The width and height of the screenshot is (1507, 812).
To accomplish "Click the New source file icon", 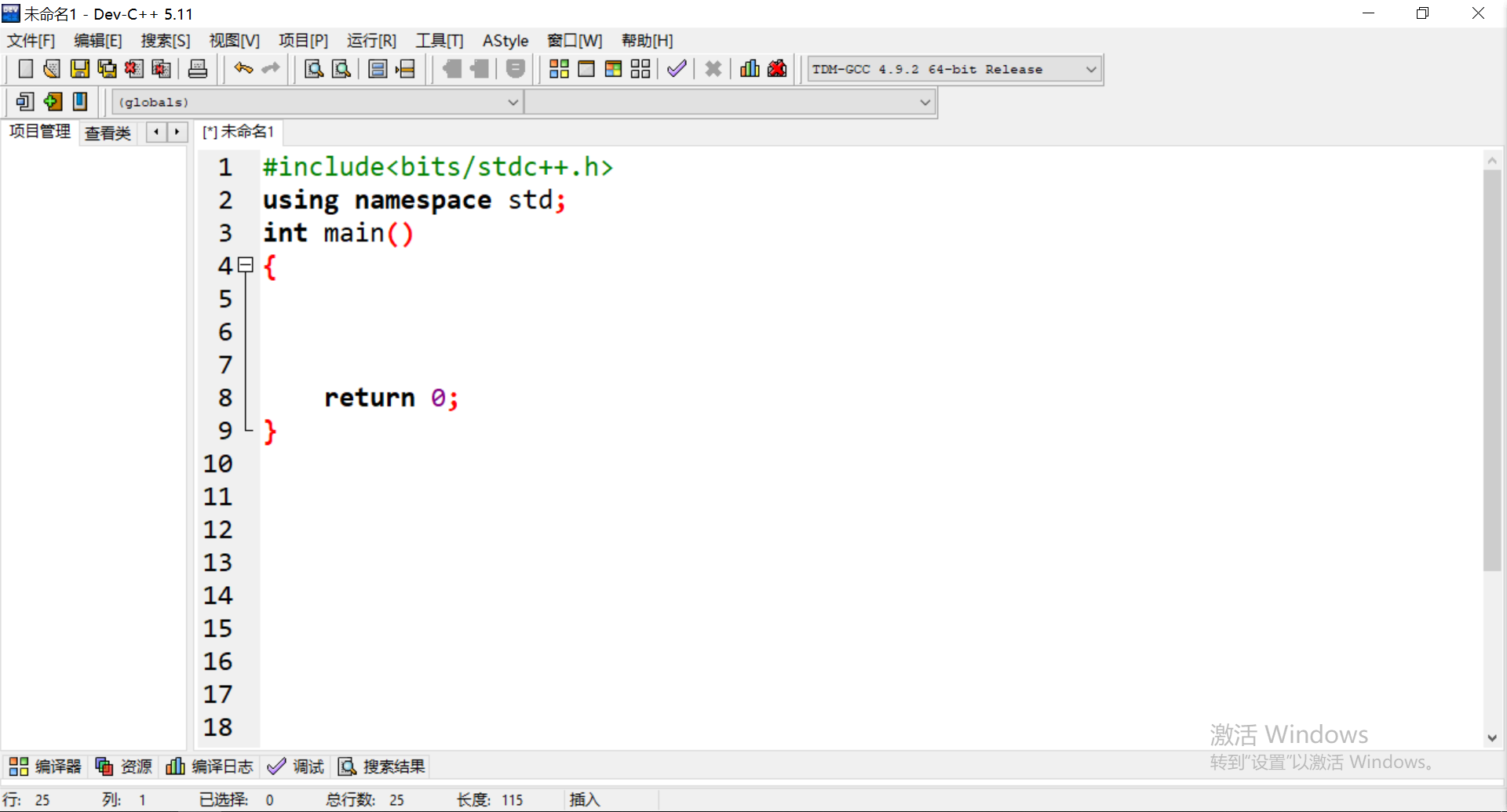I will point(25,69).
